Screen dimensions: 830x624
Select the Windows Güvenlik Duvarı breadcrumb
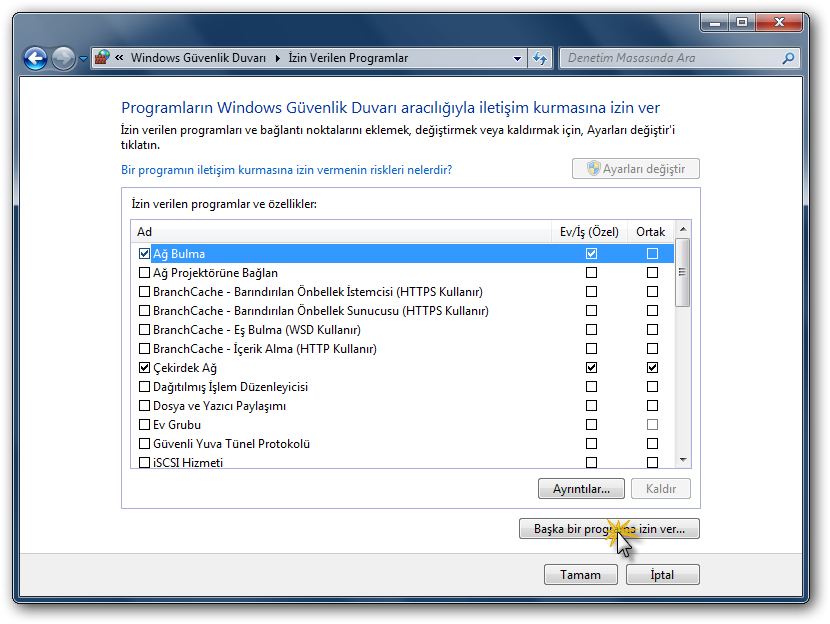point(198,58)
